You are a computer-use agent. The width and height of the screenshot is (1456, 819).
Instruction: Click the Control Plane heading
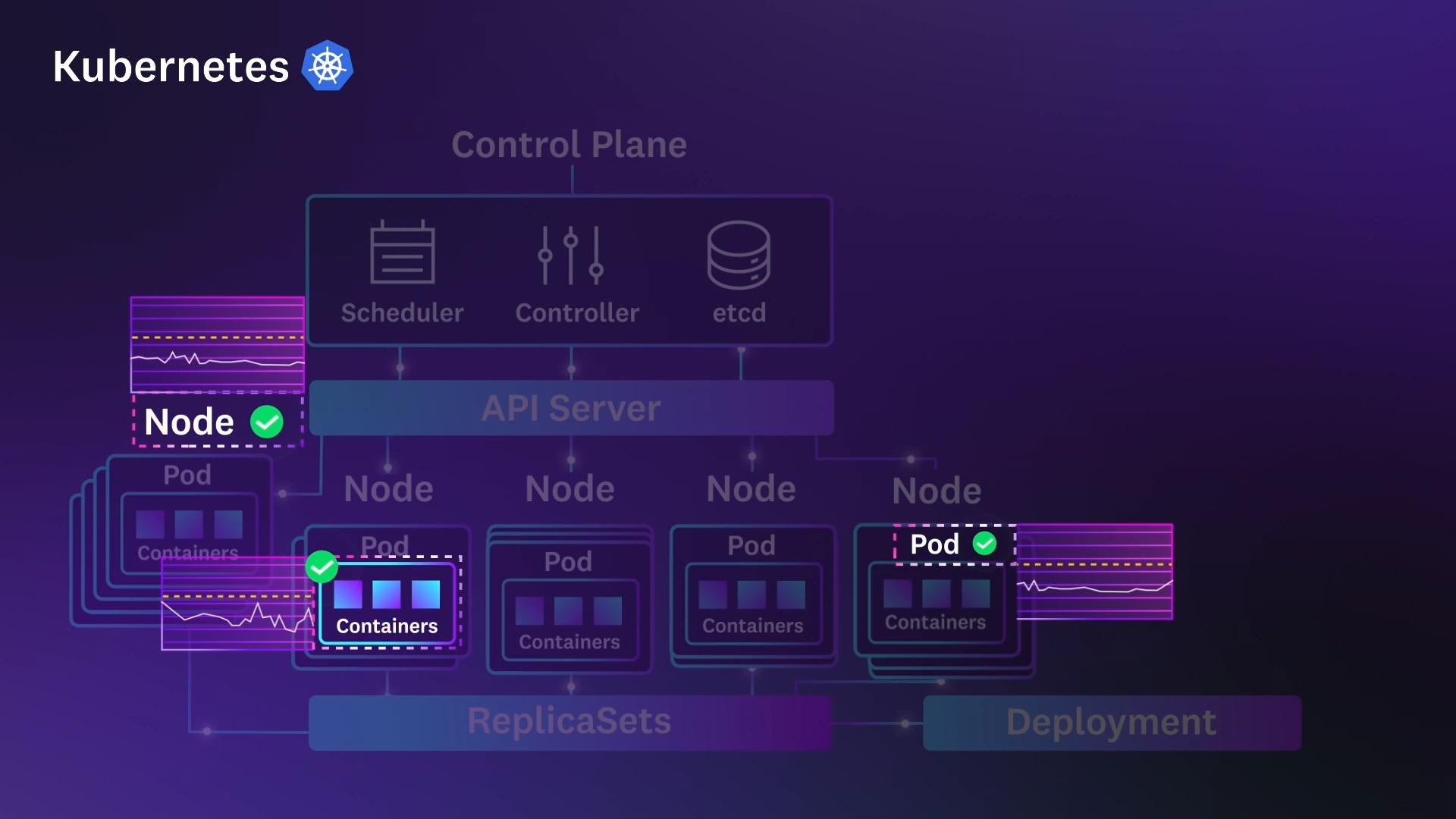569,145
